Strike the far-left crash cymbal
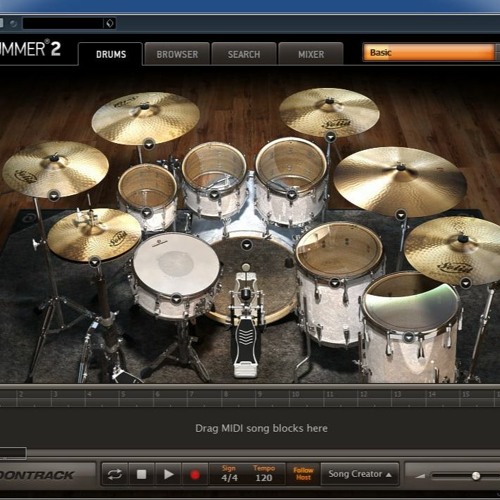This screenshot has height=500, width=500. pos(55,168)
